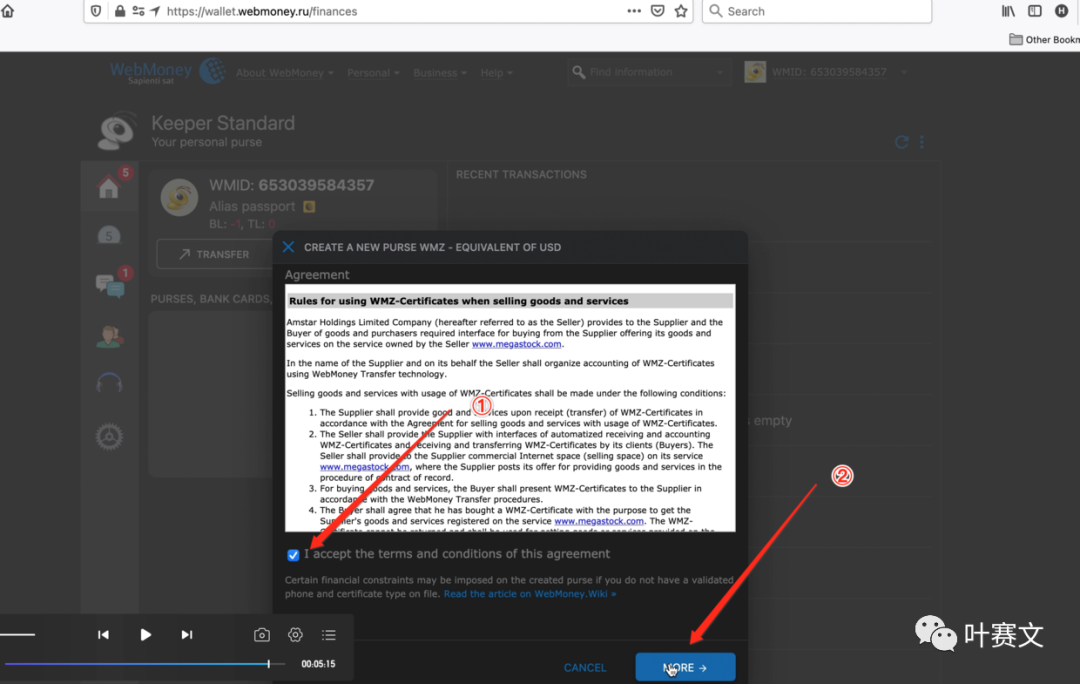Toggle the accept terms and conditions checkbox
The image size is (1080, 684).
(293, 555)
